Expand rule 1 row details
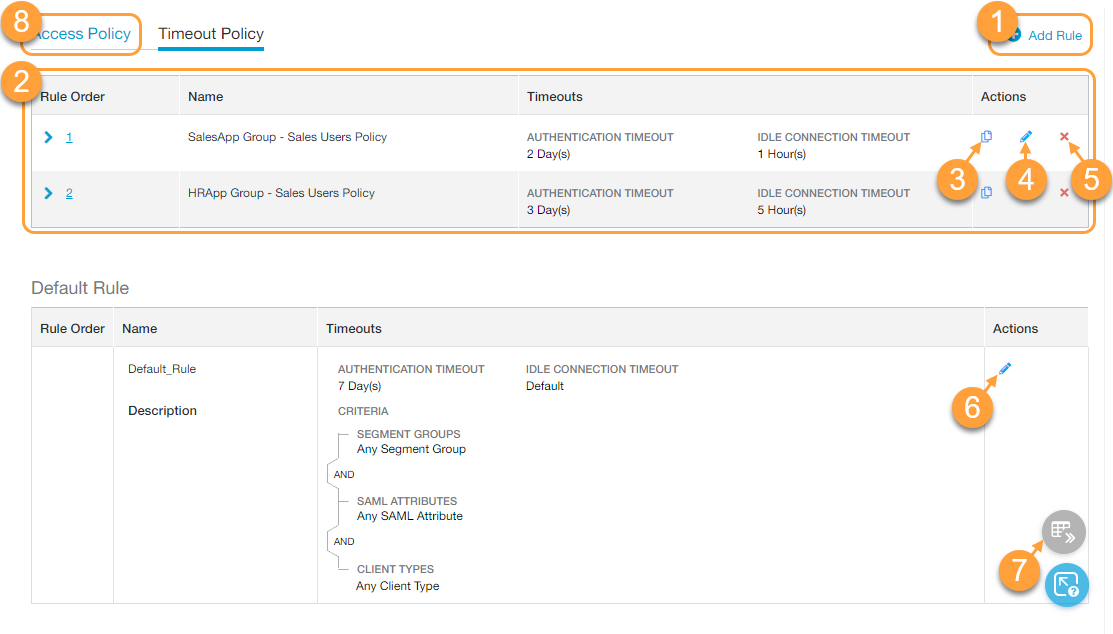The height and width of the screenshot is (634, 1113). tap(48, 137)
